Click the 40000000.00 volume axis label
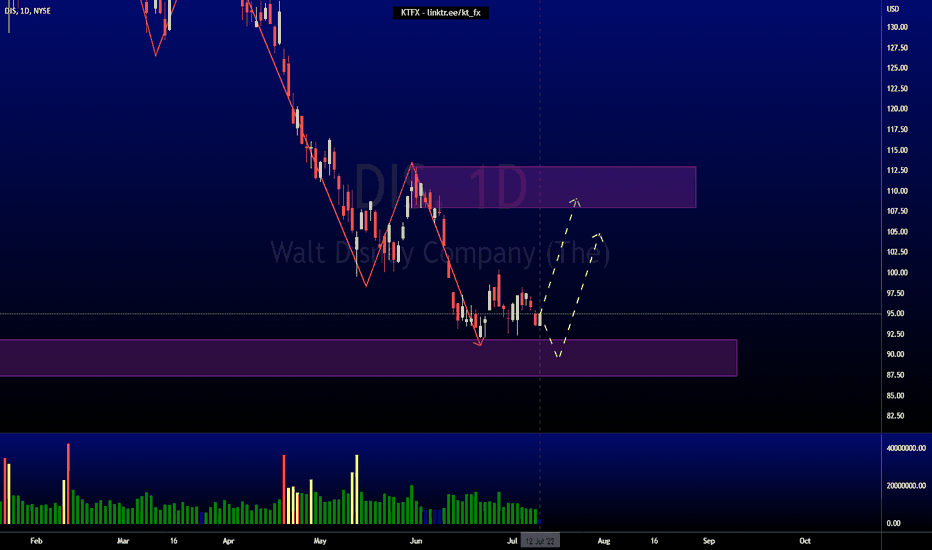The width and height of the screenshot is (932, 550). click(906, 448)
